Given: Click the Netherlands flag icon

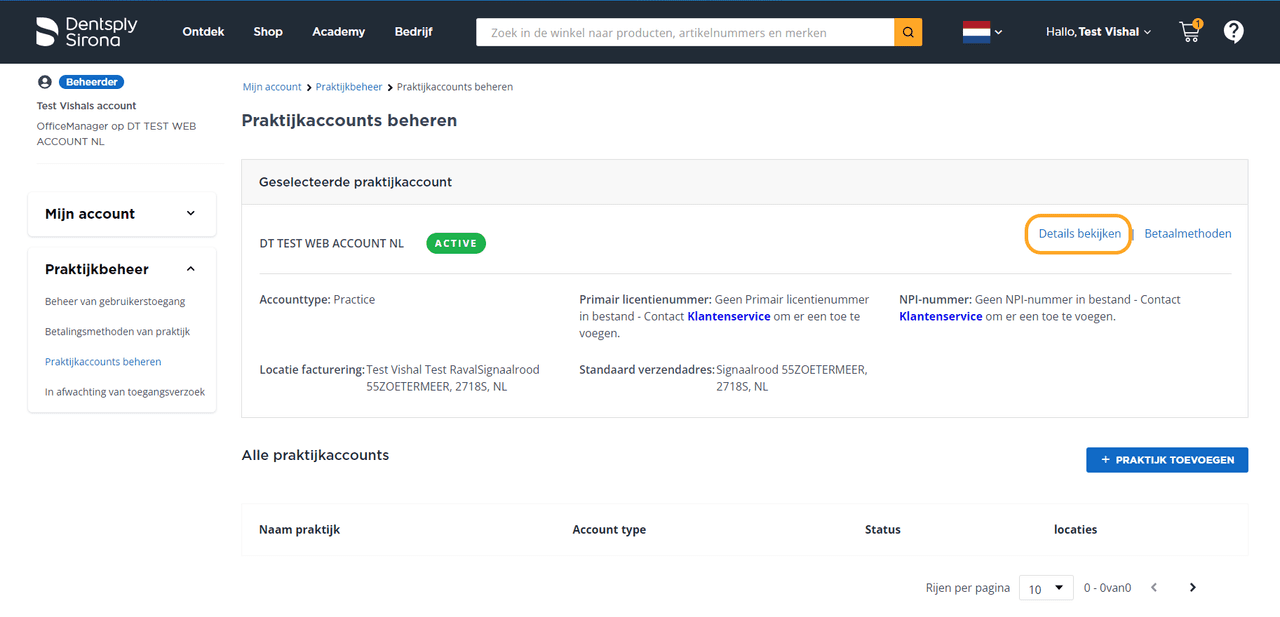Looking at the screenshot, I should [x=976, y=32].
